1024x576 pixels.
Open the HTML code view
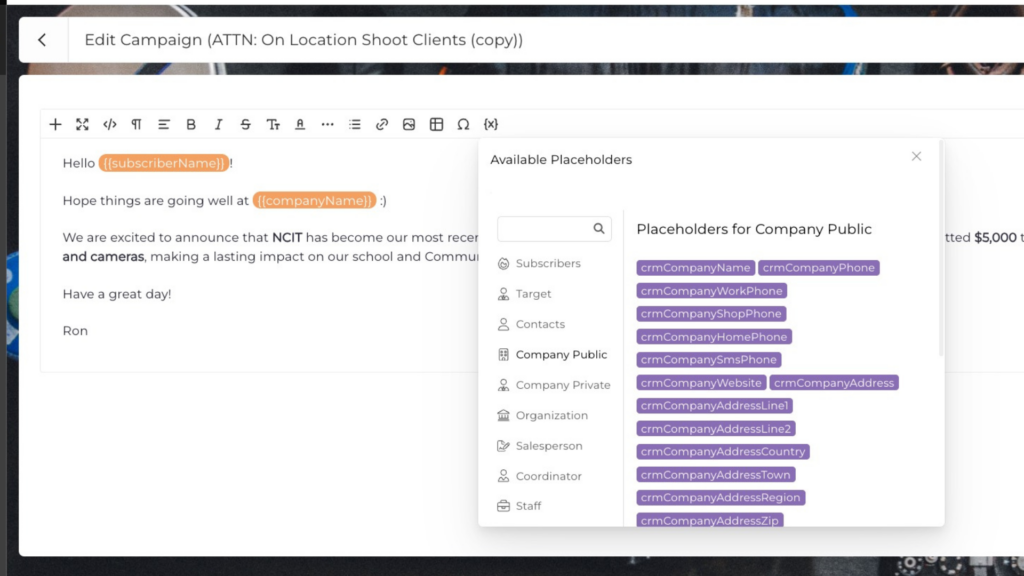tap(109, 125)
